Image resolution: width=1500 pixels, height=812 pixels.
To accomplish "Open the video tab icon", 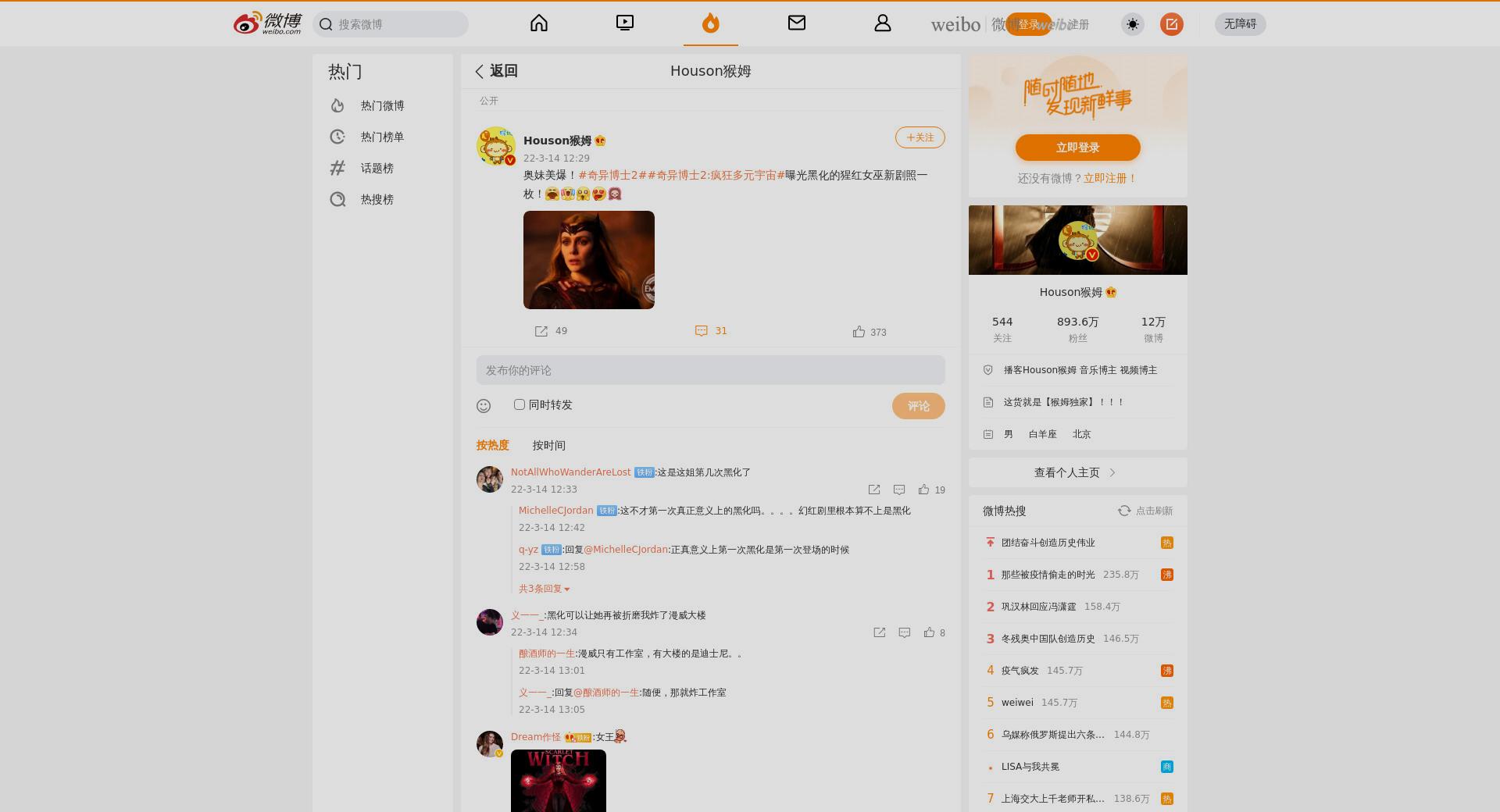I will (625, 23).
